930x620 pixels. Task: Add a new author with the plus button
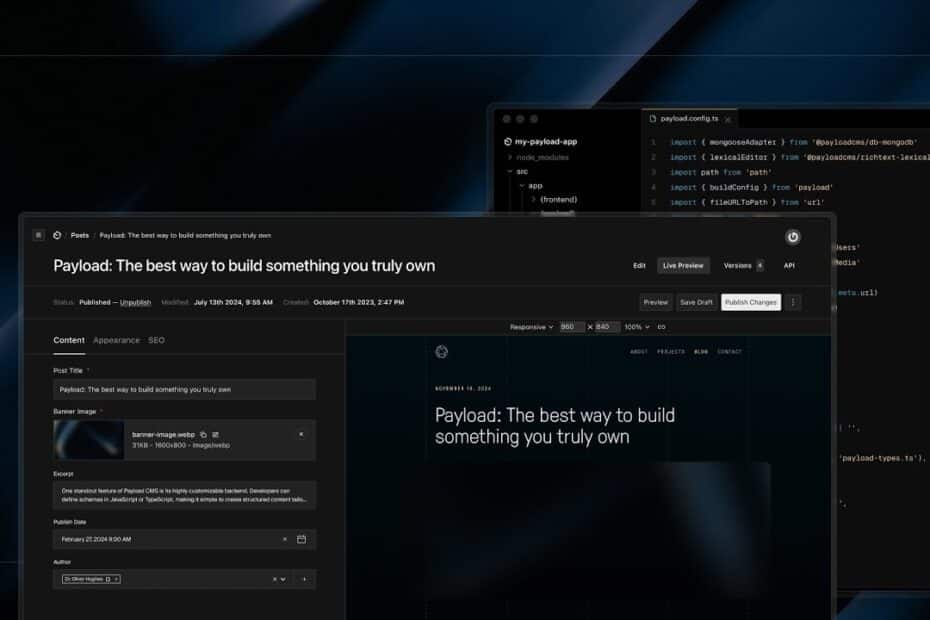[x=304, y=579]
